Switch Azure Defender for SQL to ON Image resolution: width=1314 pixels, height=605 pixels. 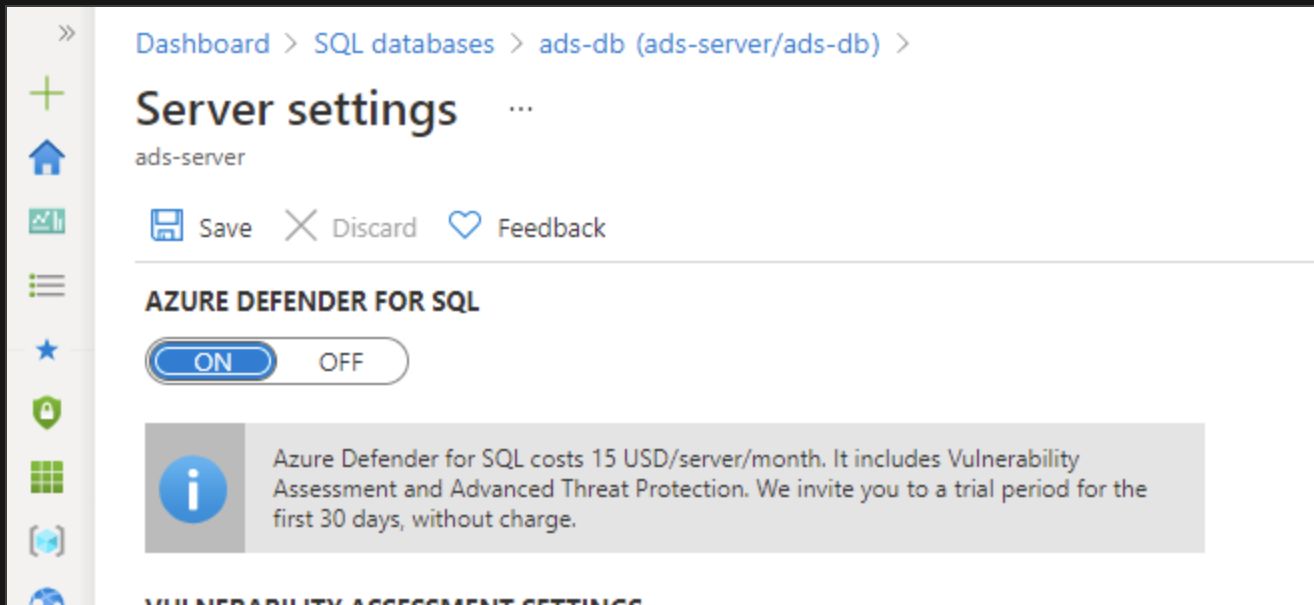click(x=213, y=362)
